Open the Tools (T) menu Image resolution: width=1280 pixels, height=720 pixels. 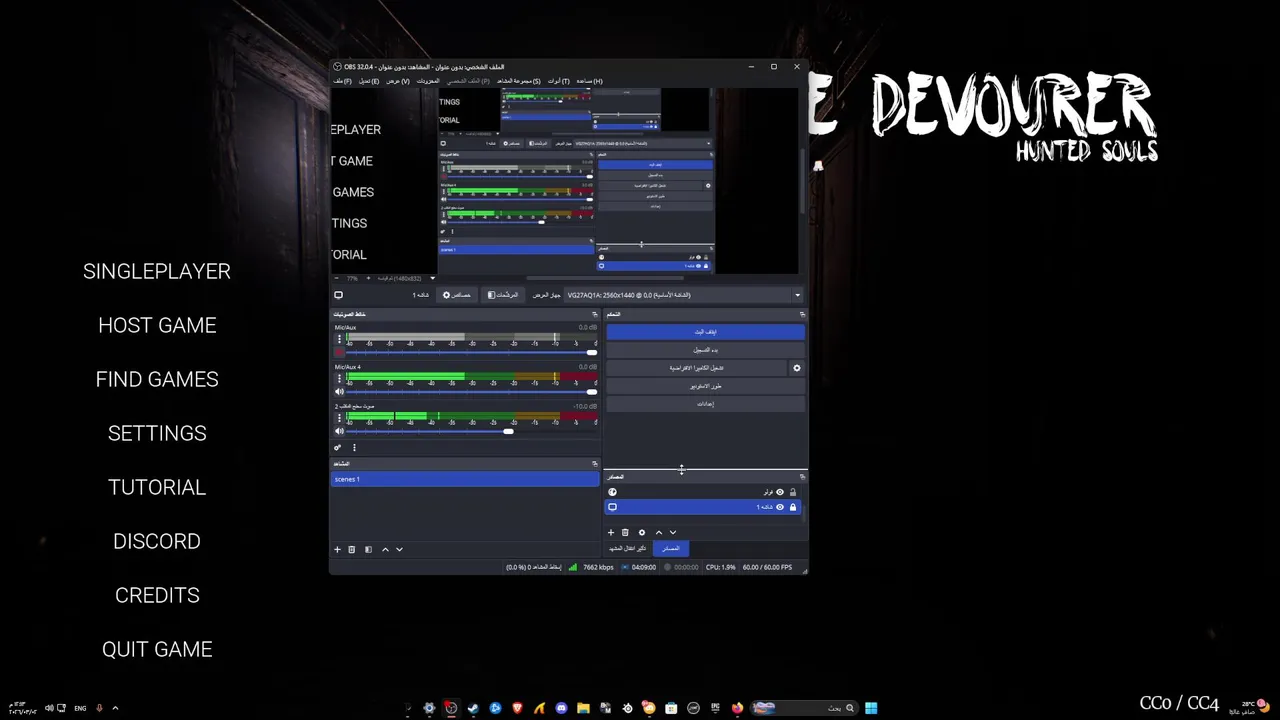click(x=559, y=81)
